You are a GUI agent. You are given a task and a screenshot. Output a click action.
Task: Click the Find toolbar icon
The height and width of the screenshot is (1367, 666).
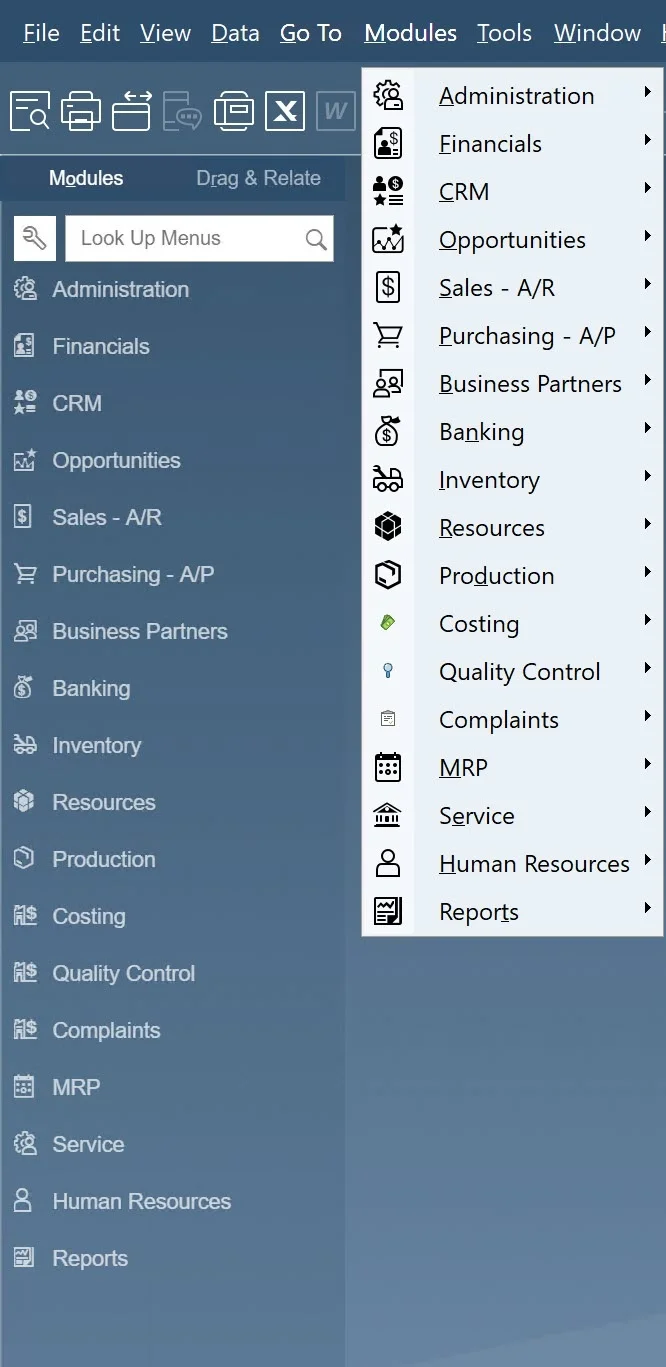pyautogui.click(x=30, y=110)
